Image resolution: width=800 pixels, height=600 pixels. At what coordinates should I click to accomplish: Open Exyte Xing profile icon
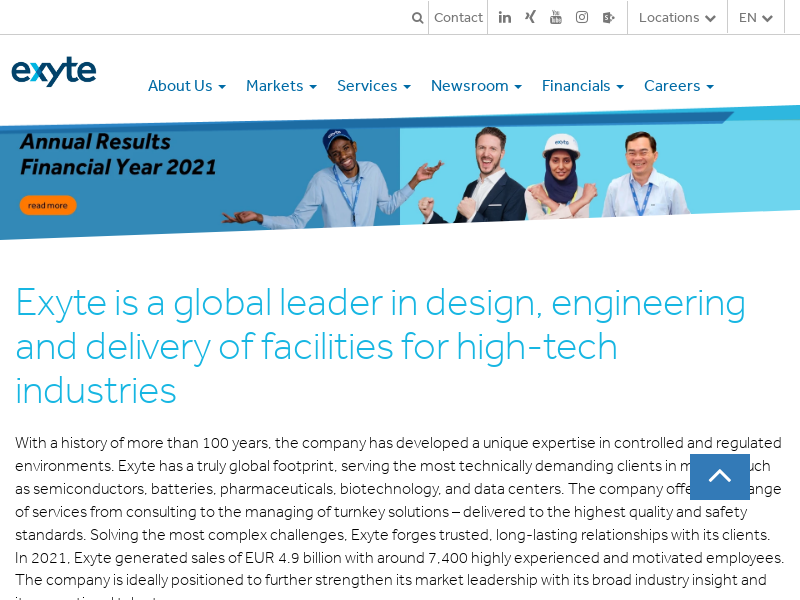pos(530,17)
